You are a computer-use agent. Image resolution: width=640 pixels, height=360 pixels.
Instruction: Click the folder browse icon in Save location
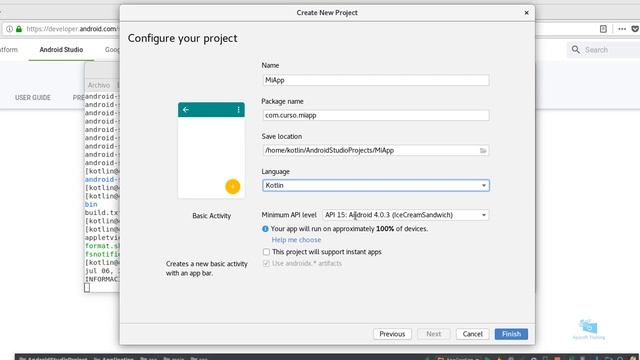click(x=483, y=151)
